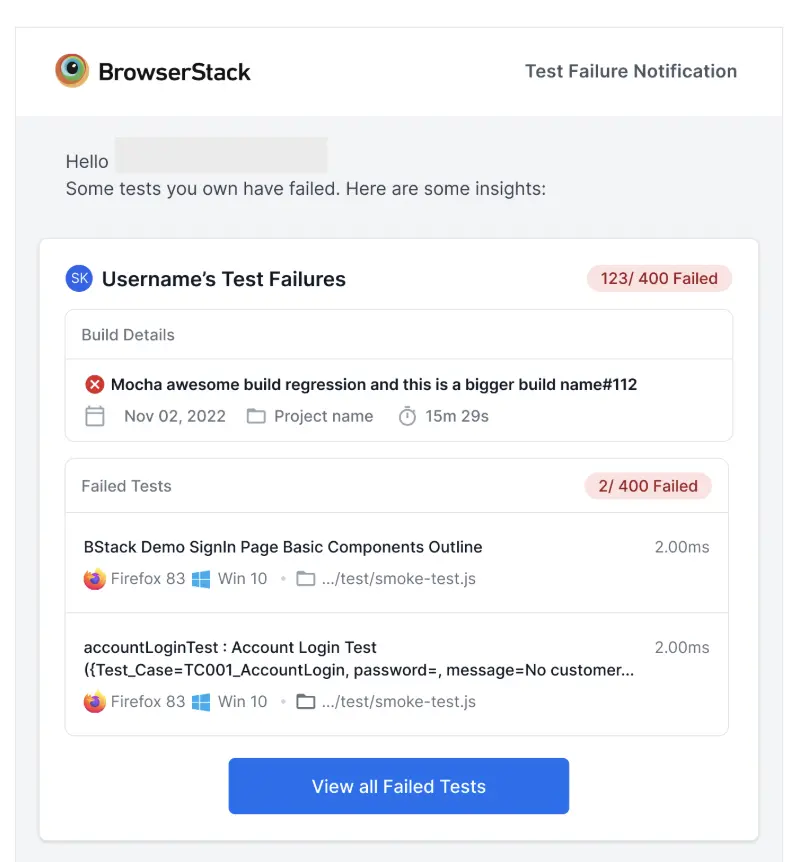
Task: Open the accountLoginTest : Account Login Test entry
Action: tap(230, 648)
